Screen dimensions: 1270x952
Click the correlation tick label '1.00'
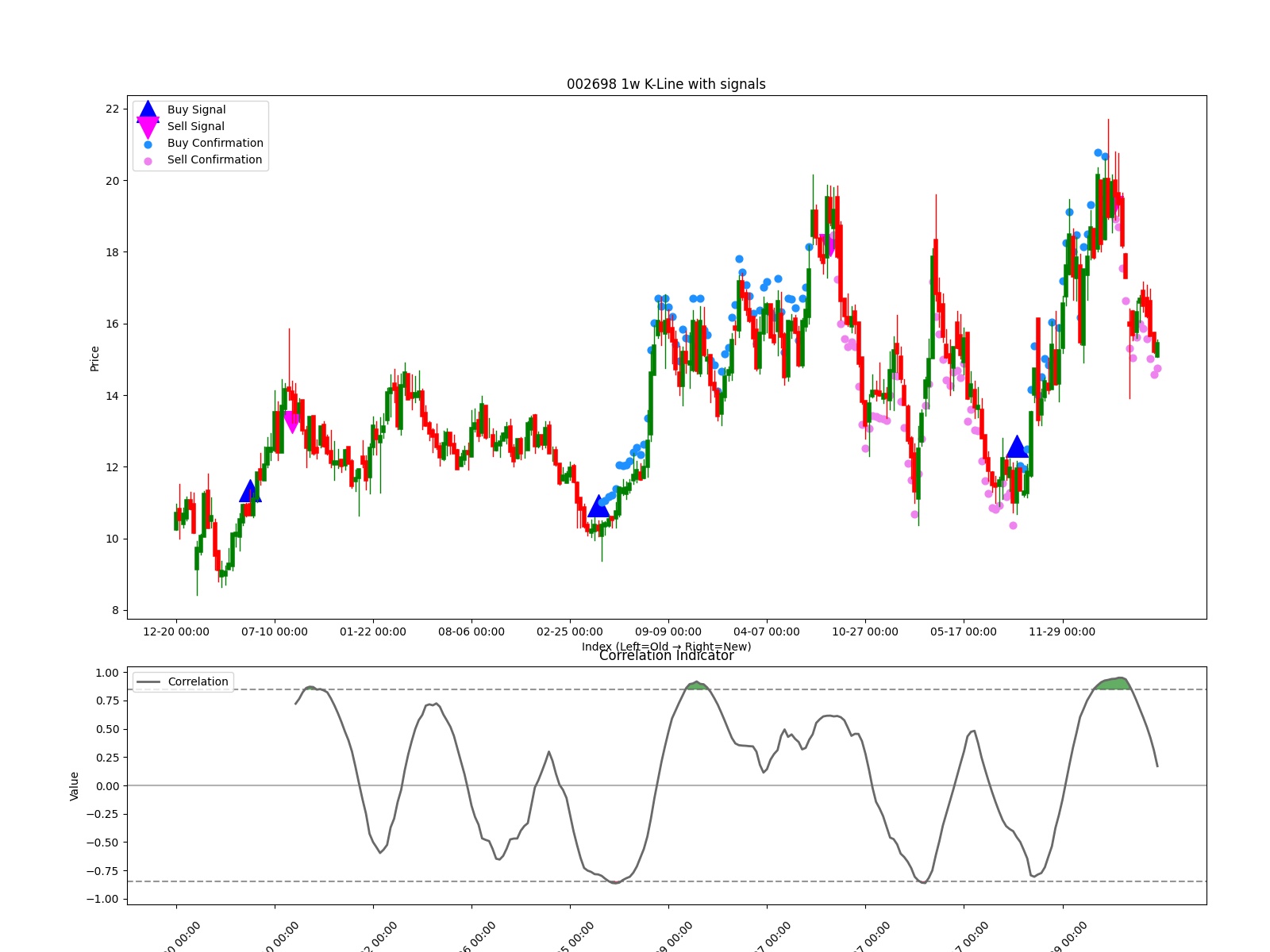pos(107,673)
